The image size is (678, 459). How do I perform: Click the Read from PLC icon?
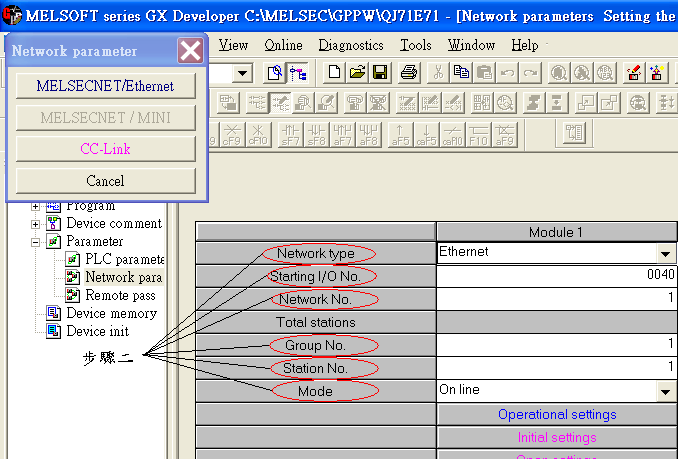656,72
